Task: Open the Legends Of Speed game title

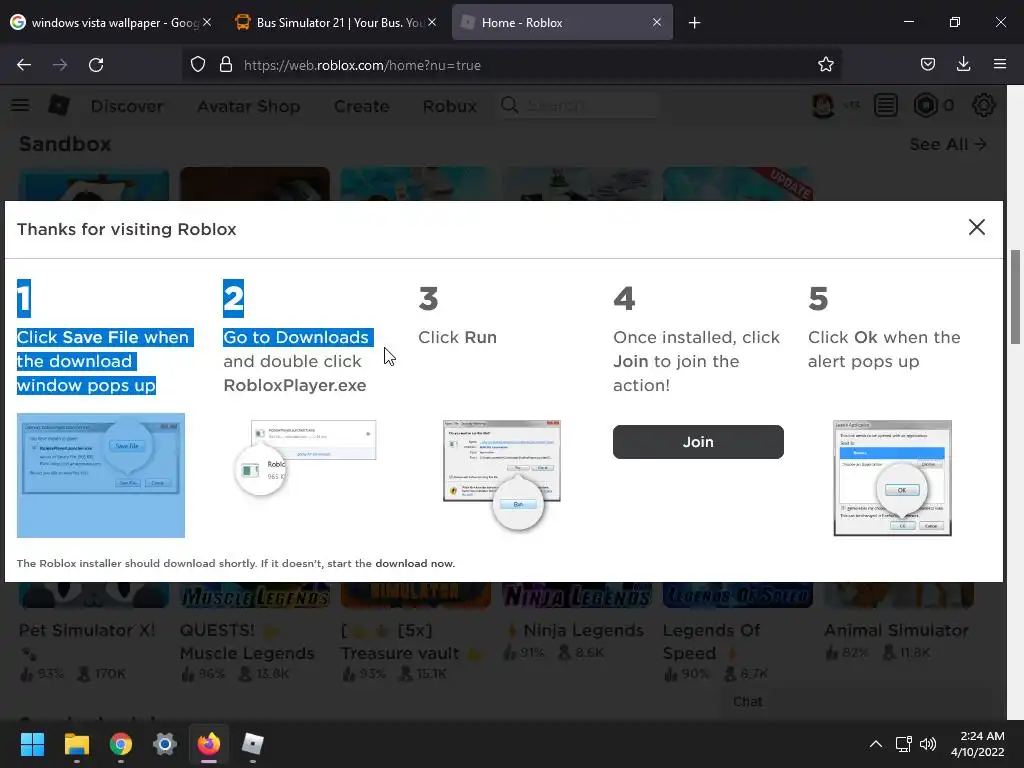Action: (x=711, y=641)
